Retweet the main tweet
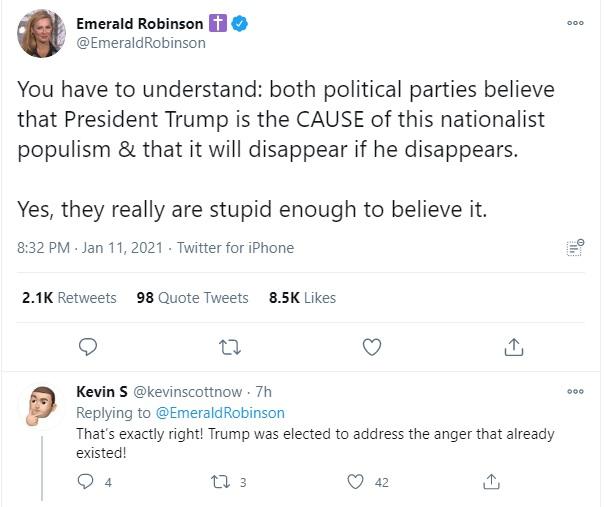This screenshot has width=606, height=507. 229,347
